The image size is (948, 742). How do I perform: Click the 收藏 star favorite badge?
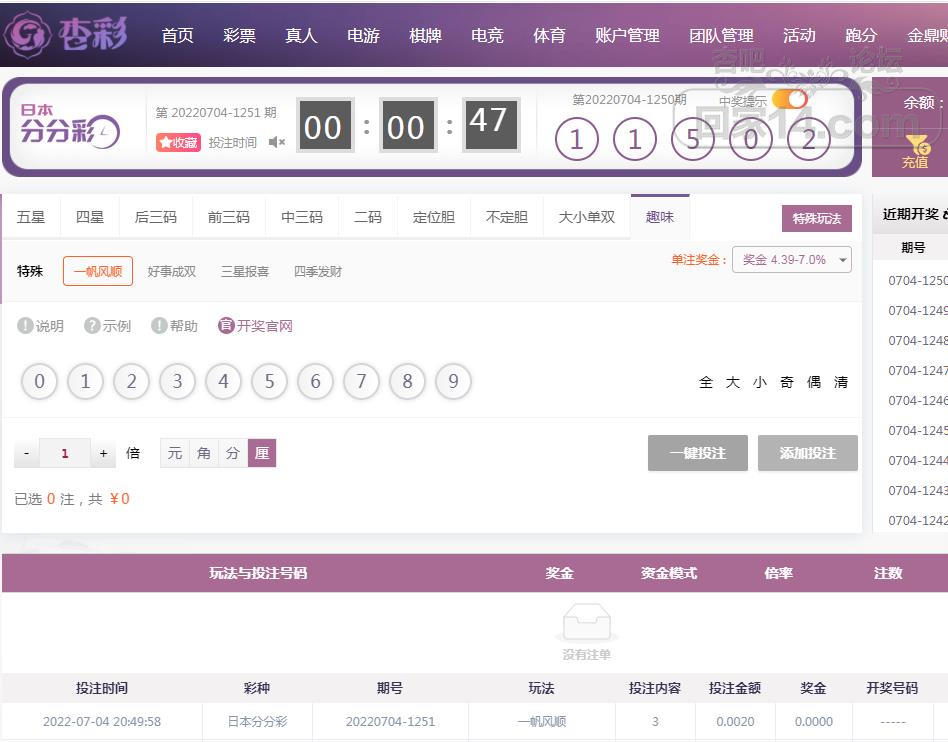tap(178, 143)
